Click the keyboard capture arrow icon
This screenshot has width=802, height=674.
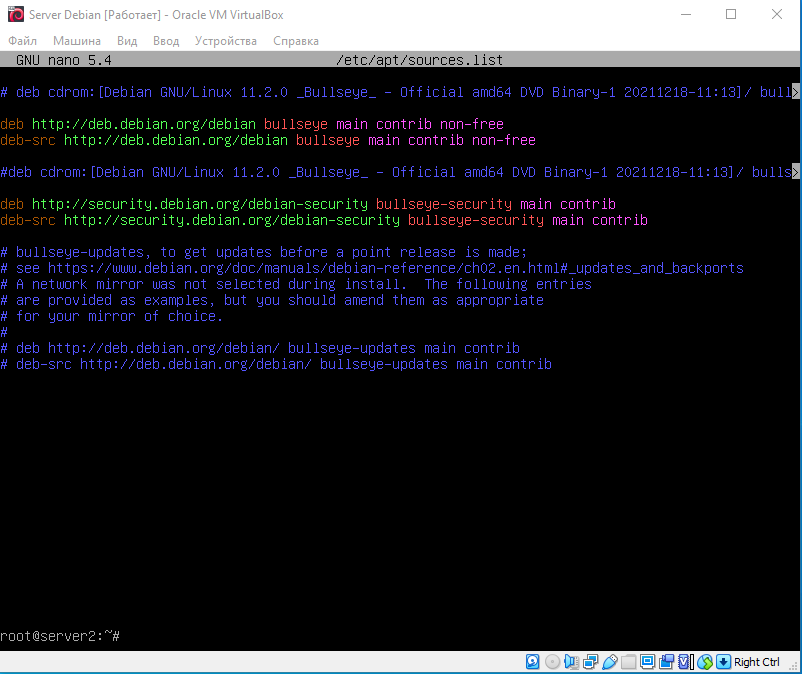pyautogui.click(x=723, y=662)
